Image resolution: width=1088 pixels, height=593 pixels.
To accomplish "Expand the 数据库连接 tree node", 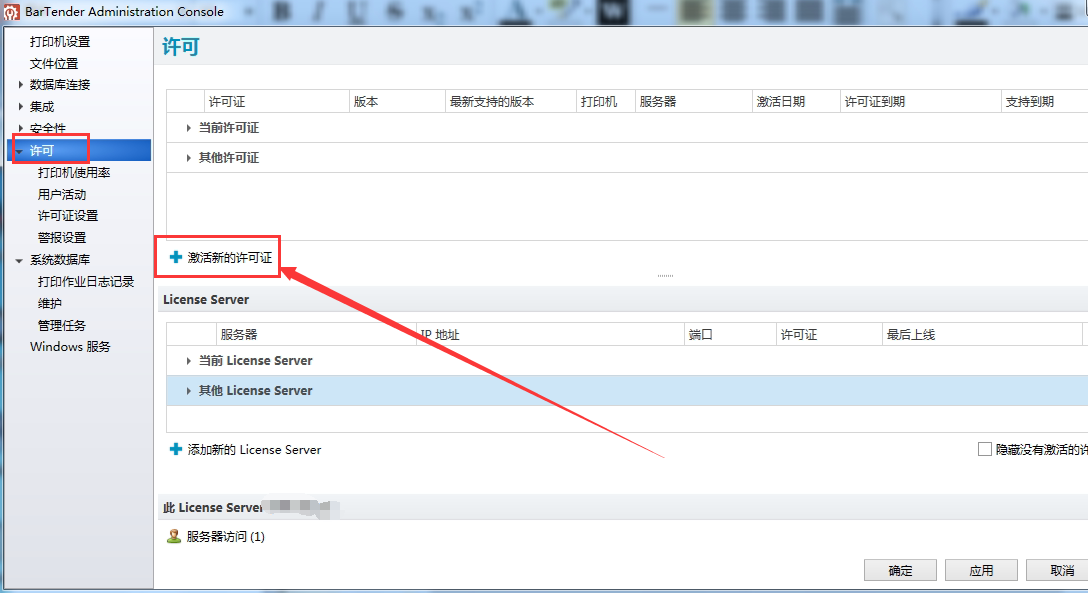I will (x=21, y=85).
